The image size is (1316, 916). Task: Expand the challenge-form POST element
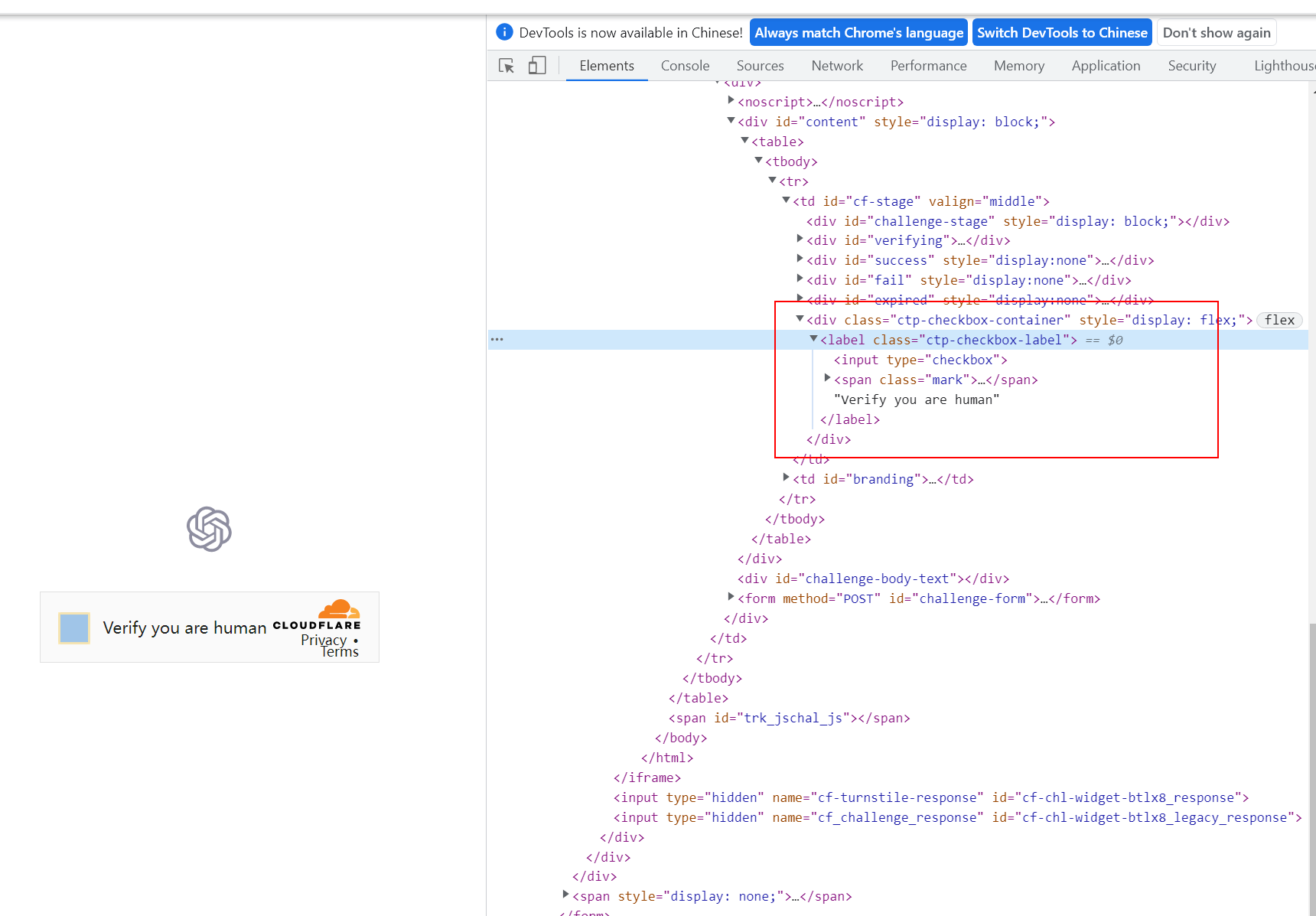[731, 597]
